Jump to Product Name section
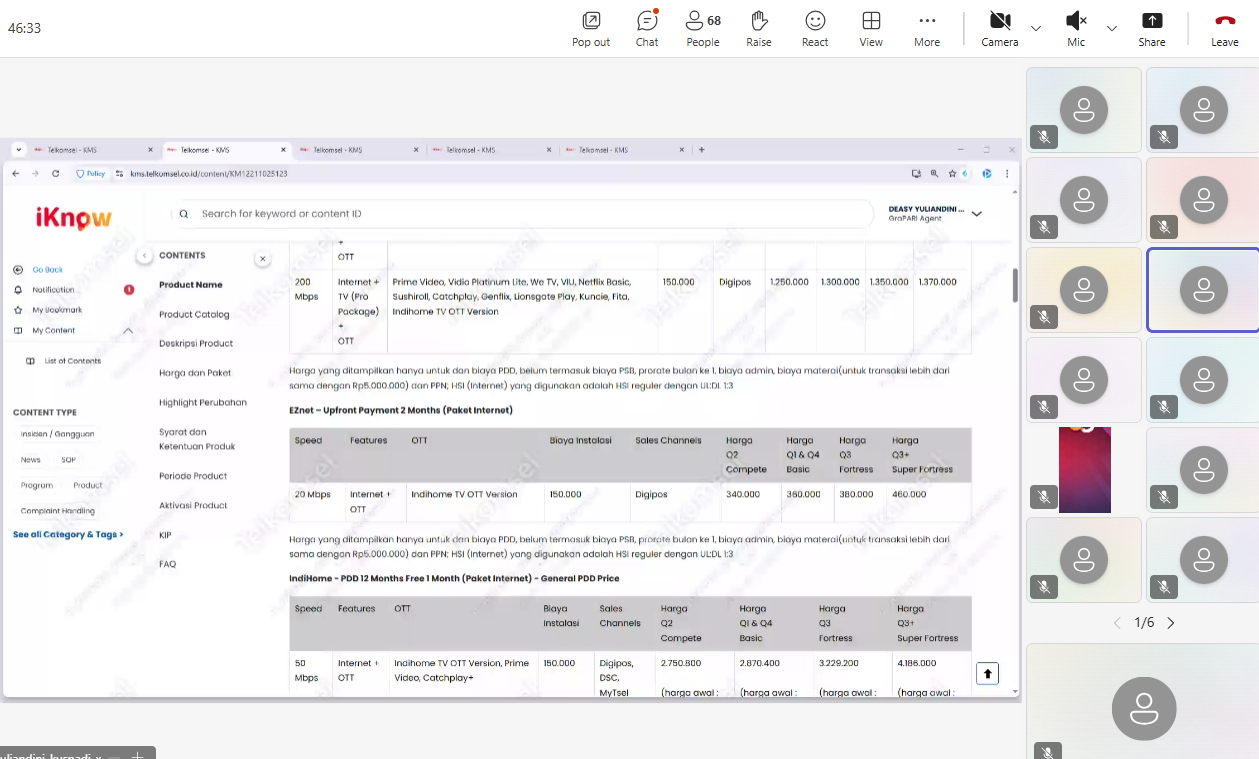Image resolution: width=1259 pixels, height=759 pixels. click(x=191, y=285)
